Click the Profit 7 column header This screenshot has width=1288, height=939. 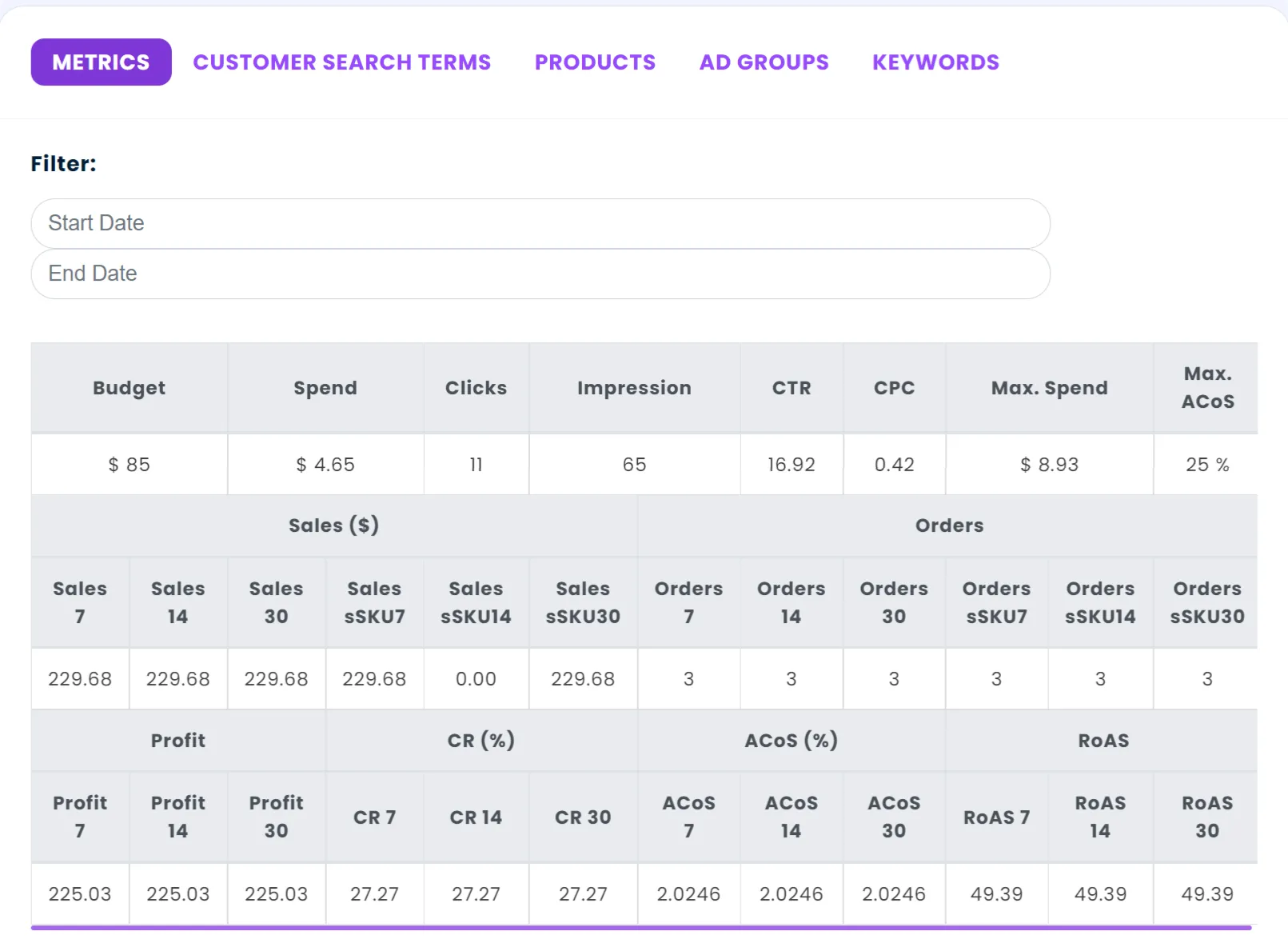coord(80,817)
